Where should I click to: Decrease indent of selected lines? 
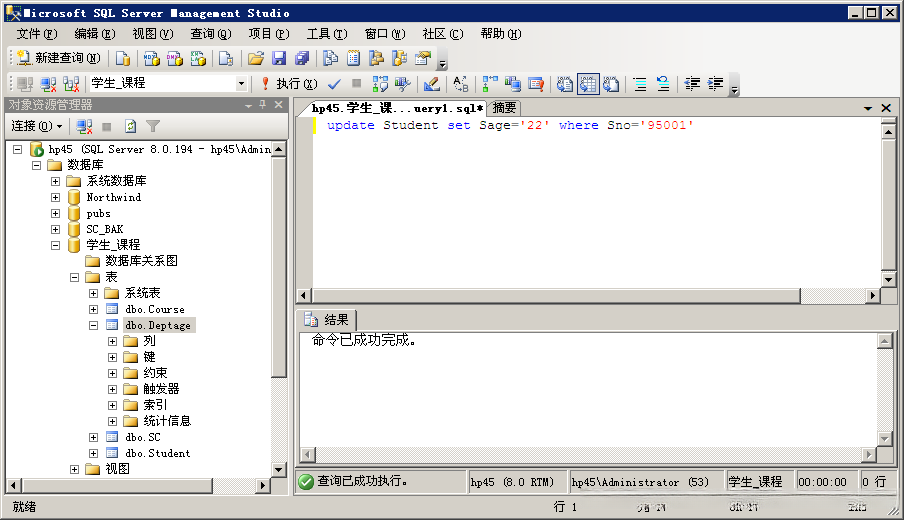(x=692, y=84)
